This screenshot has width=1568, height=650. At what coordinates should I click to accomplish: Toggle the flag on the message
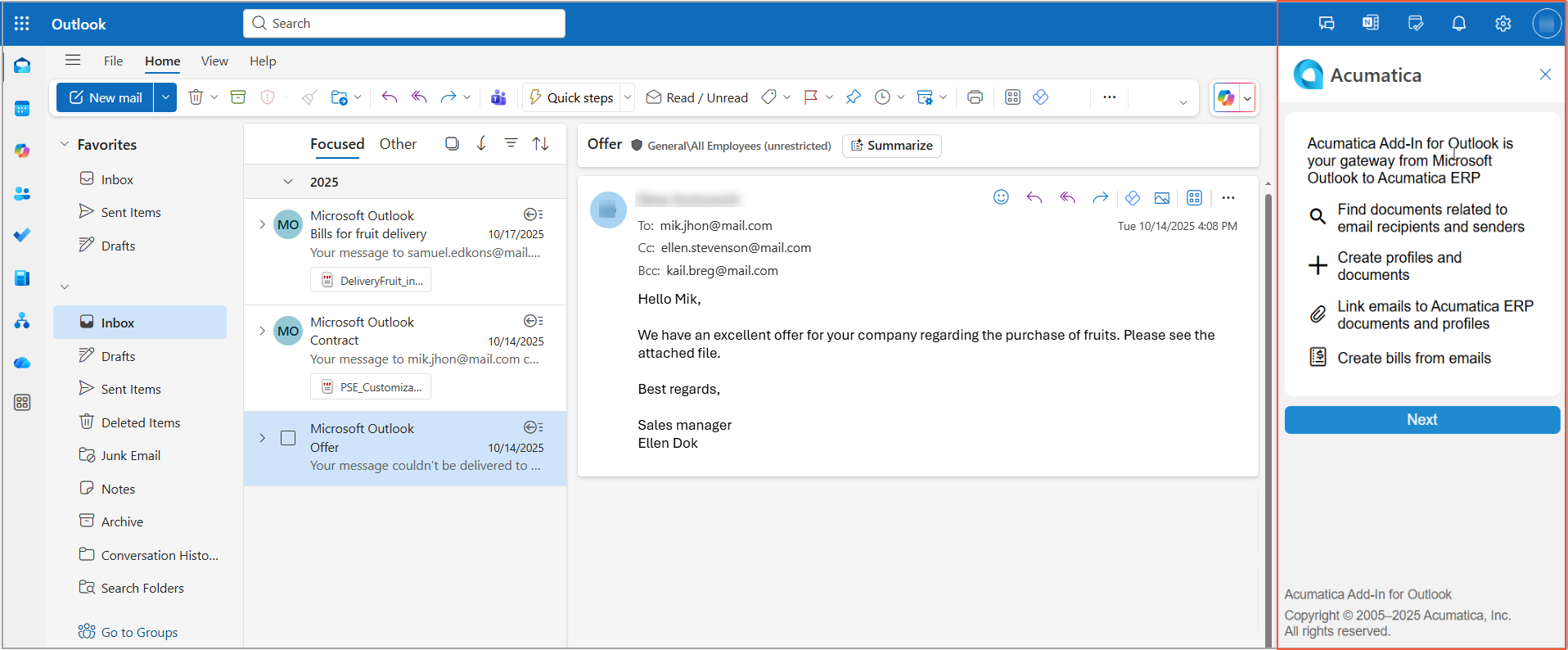(x=811, y=97)
